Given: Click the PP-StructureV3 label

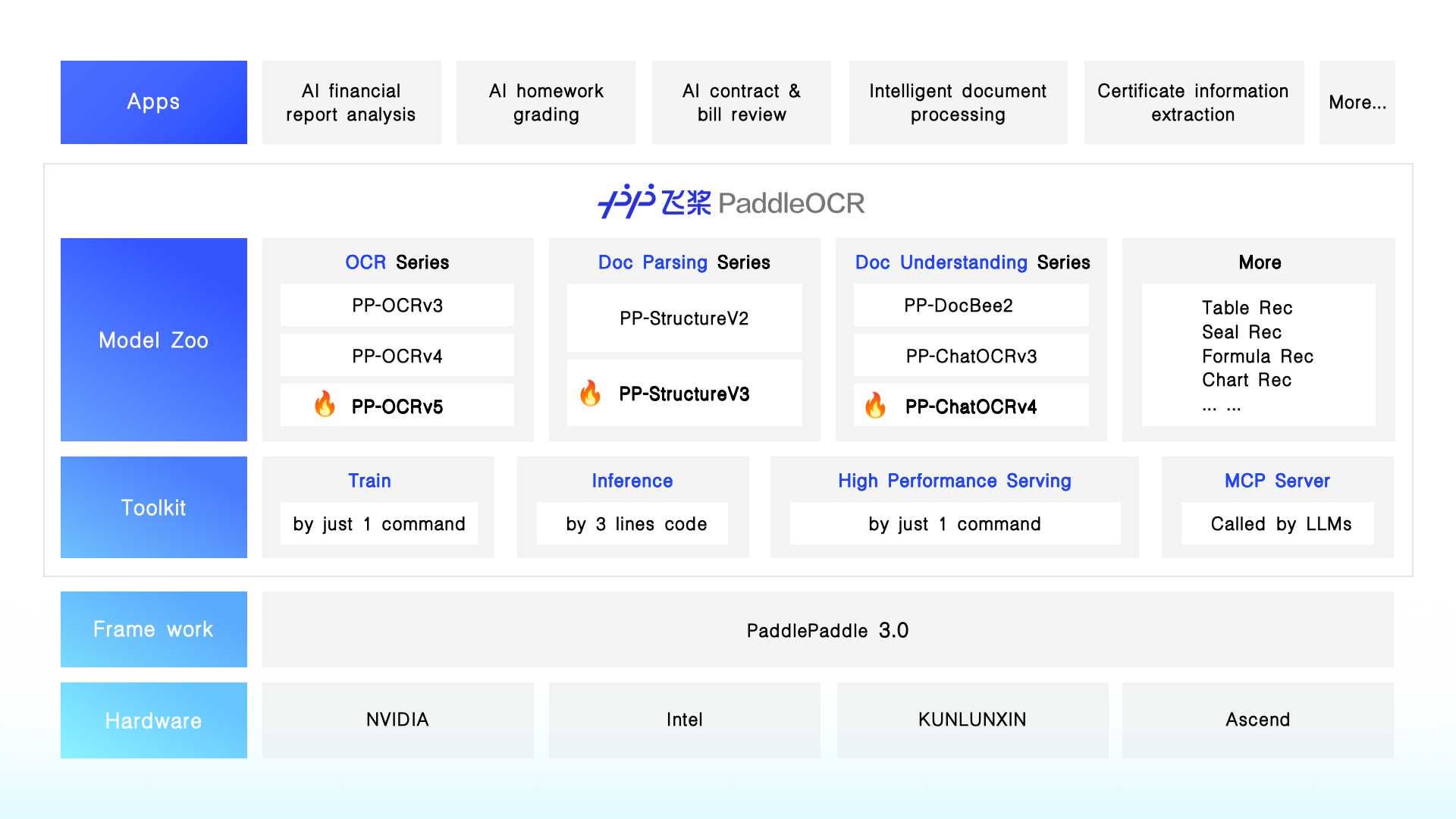Looking at the screenshot, I should (x=684, y=394).
